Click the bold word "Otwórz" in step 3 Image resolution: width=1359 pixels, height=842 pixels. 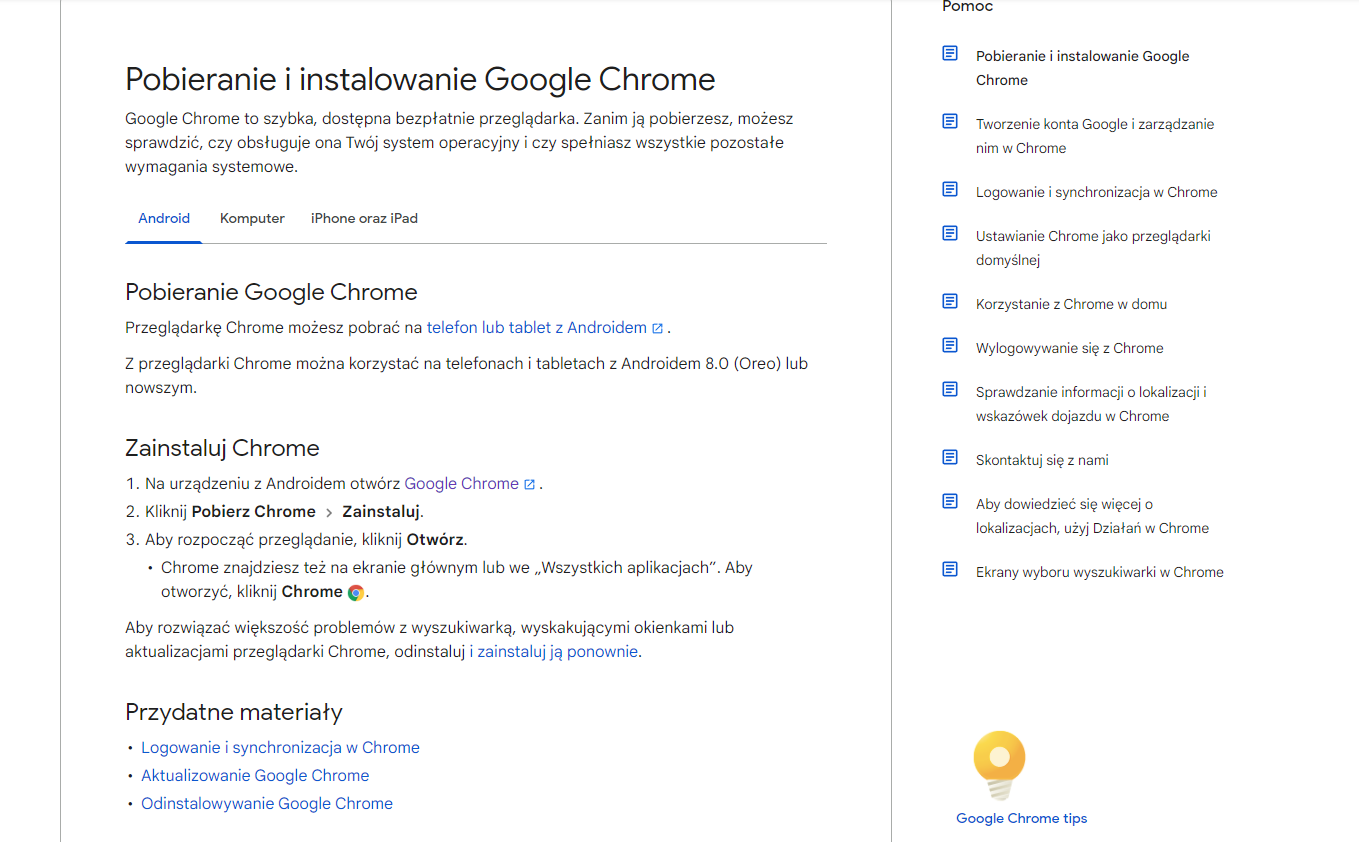[x=435, y=539]
